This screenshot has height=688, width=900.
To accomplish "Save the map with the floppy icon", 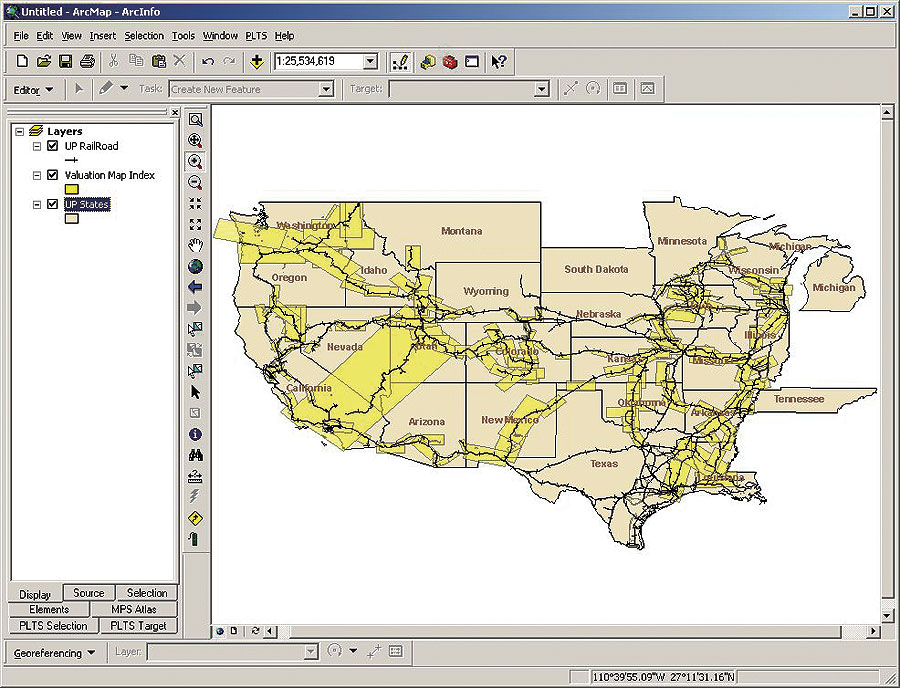I will click(65, 61).
